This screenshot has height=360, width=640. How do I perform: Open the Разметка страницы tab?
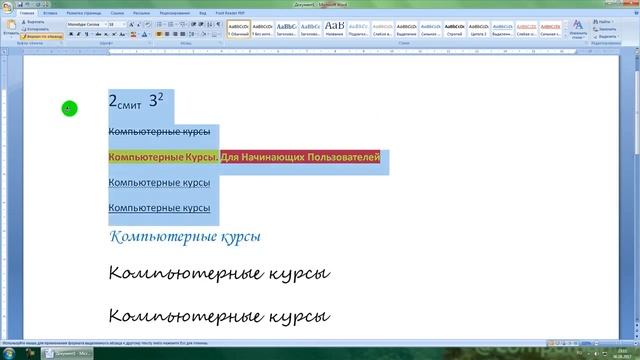[x=84, y=13]
